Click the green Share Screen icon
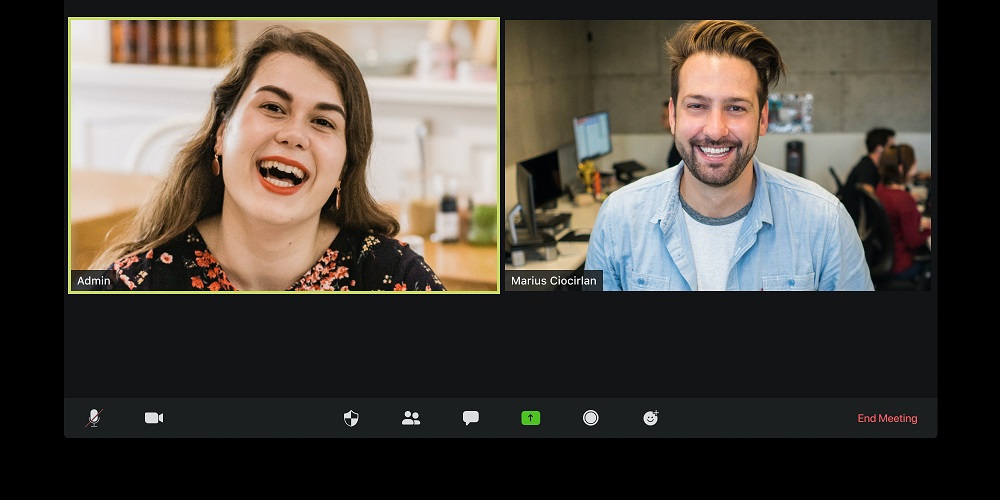Image resolution: width=1000 pixels, height=500 pixels. point(531,418)
